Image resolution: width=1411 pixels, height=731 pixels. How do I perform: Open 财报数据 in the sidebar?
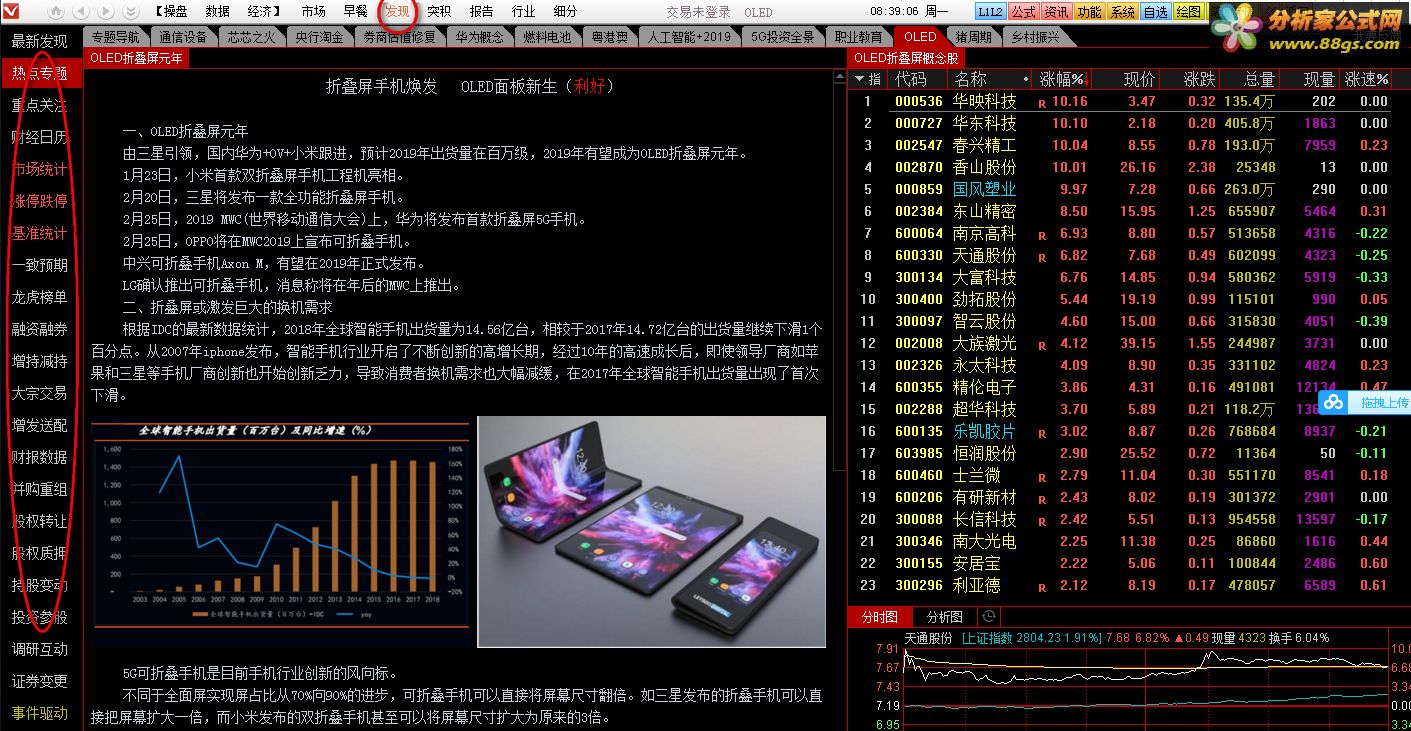point(40,457)
